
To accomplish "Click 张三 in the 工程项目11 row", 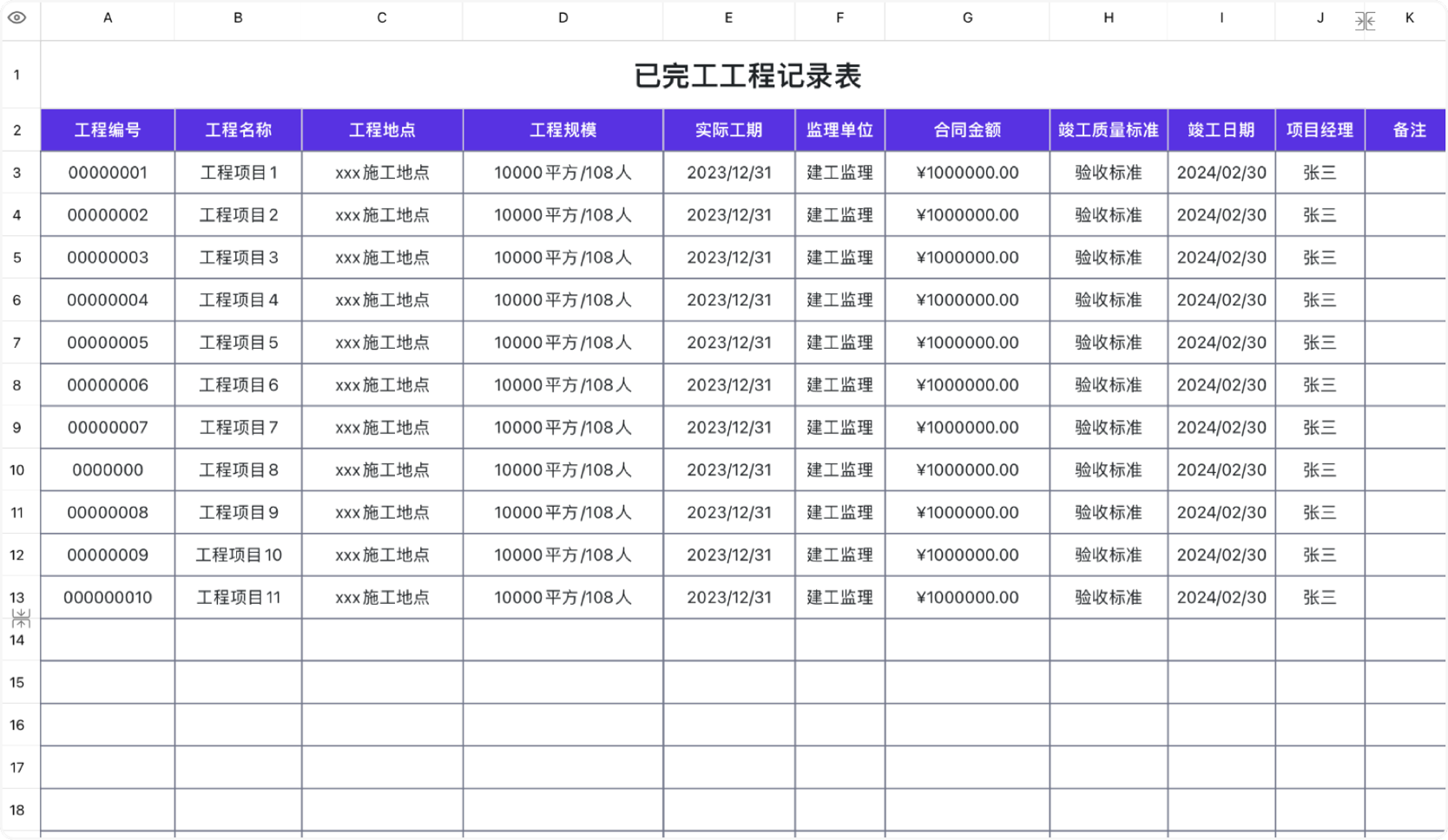I will [x=1320, y=598].
